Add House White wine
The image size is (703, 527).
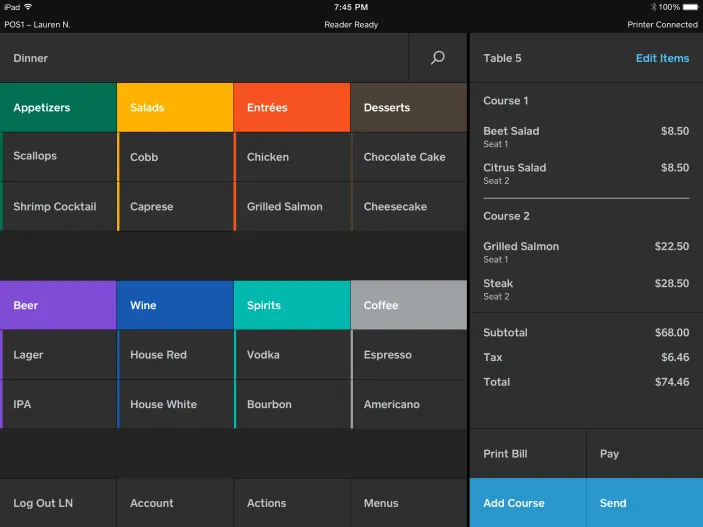coord(175,405)
